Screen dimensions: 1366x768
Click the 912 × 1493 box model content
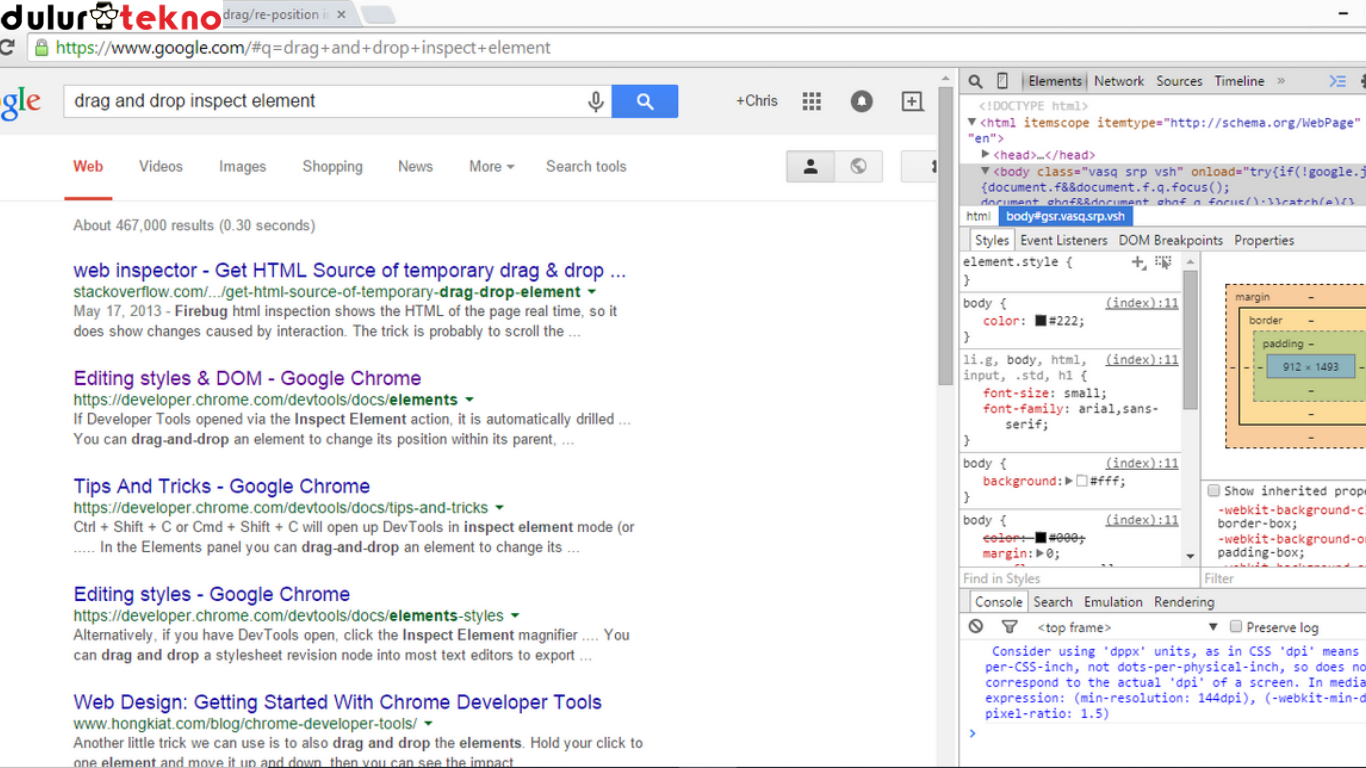tap(1311, 367)
